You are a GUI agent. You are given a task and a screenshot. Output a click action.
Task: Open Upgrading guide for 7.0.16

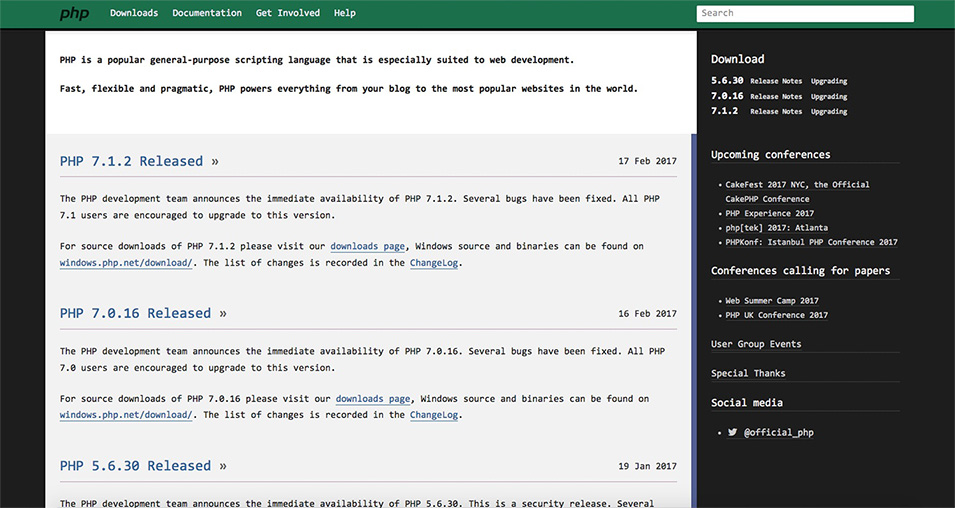(829, 96)
